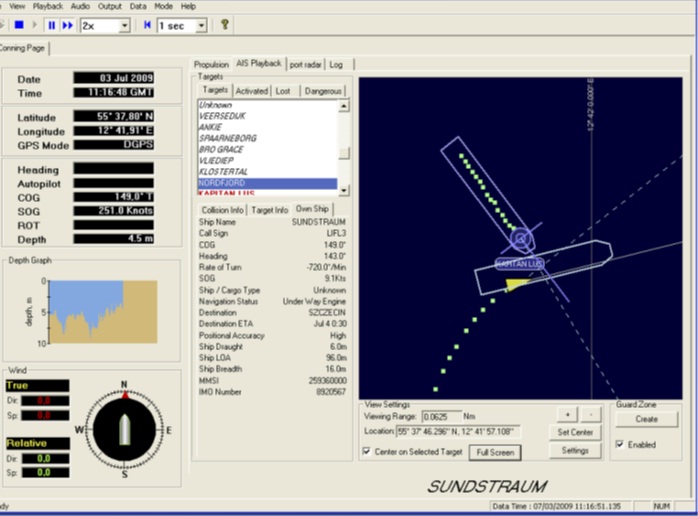Image resolution: width=698 pixels, height=516 pixels.
Task: Open the Playback menu
Action: [x=47, y=6]
